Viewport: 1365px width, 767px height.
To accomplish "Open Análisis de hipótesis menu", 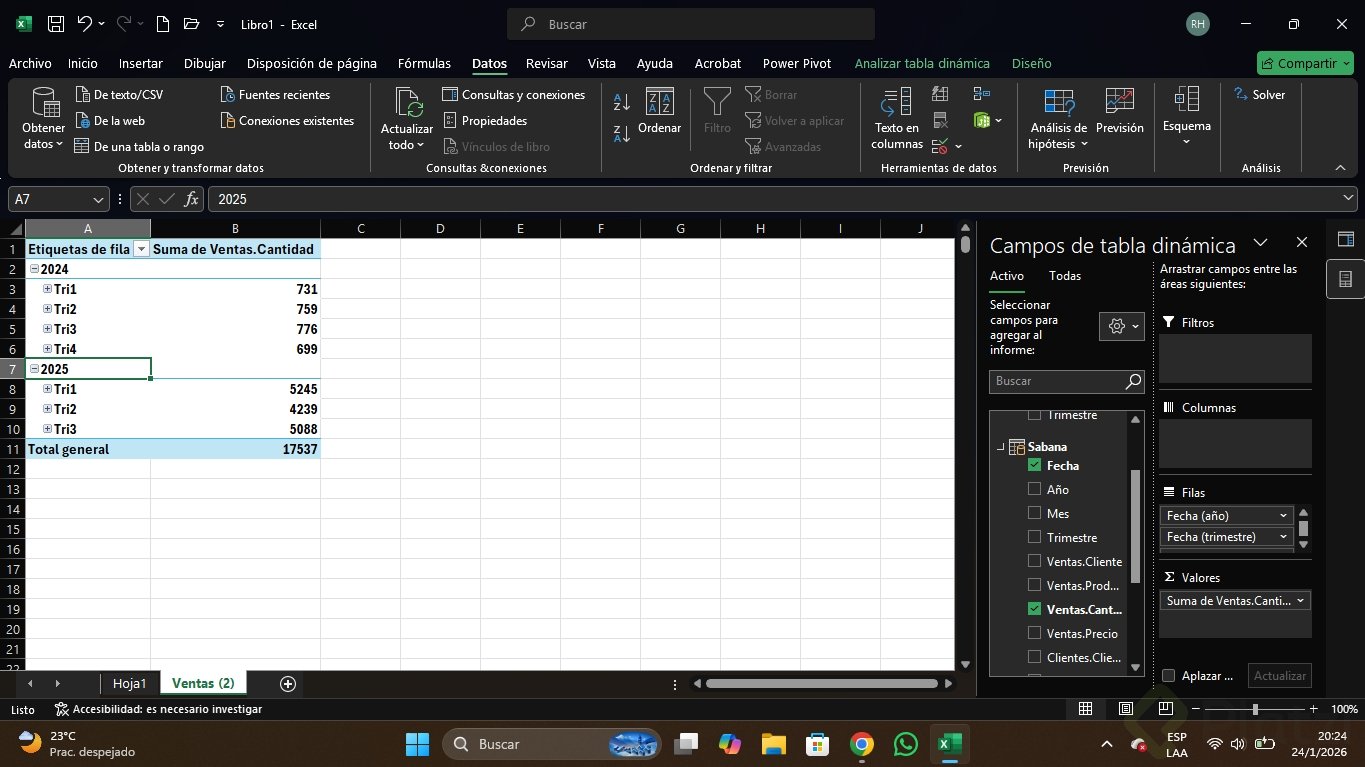I will click(x=1058, y=119).
